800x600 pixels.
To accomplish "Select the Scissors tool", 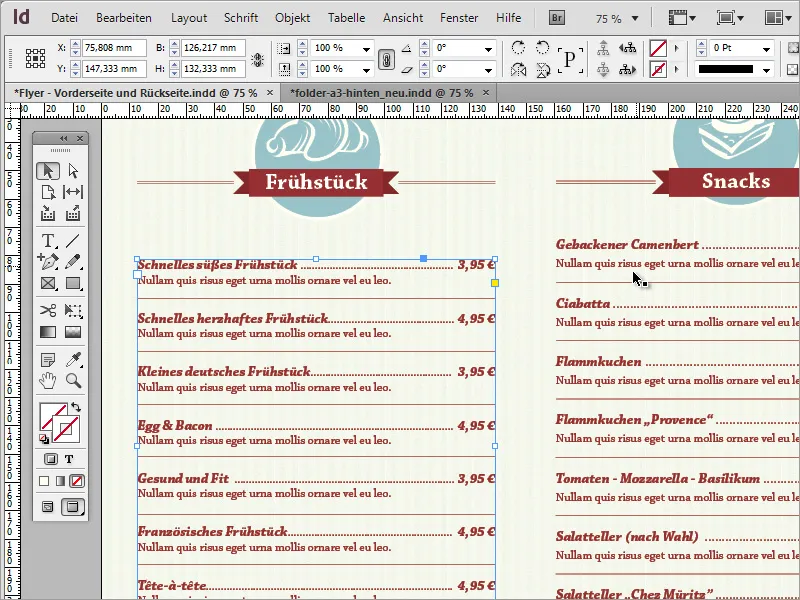I will point(48,310).
